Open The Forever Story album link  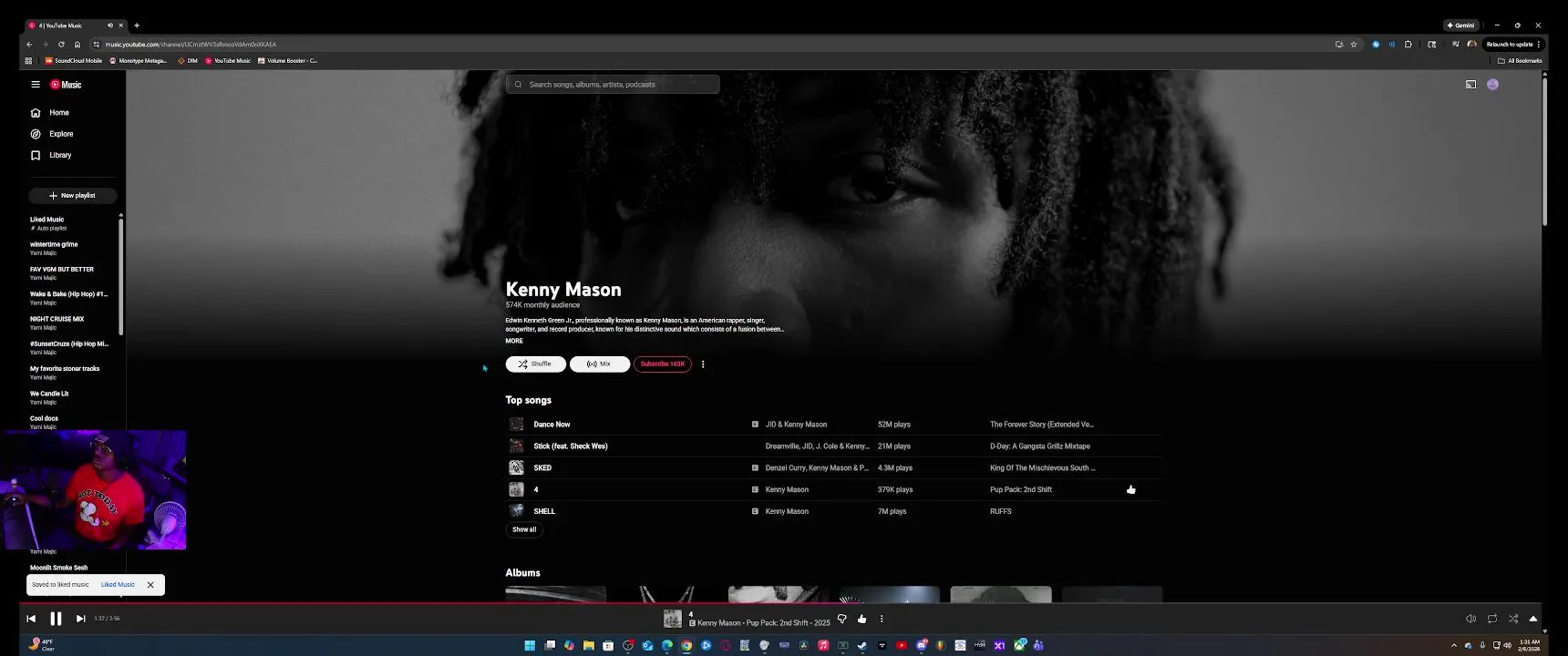(x=1042, y=425)
